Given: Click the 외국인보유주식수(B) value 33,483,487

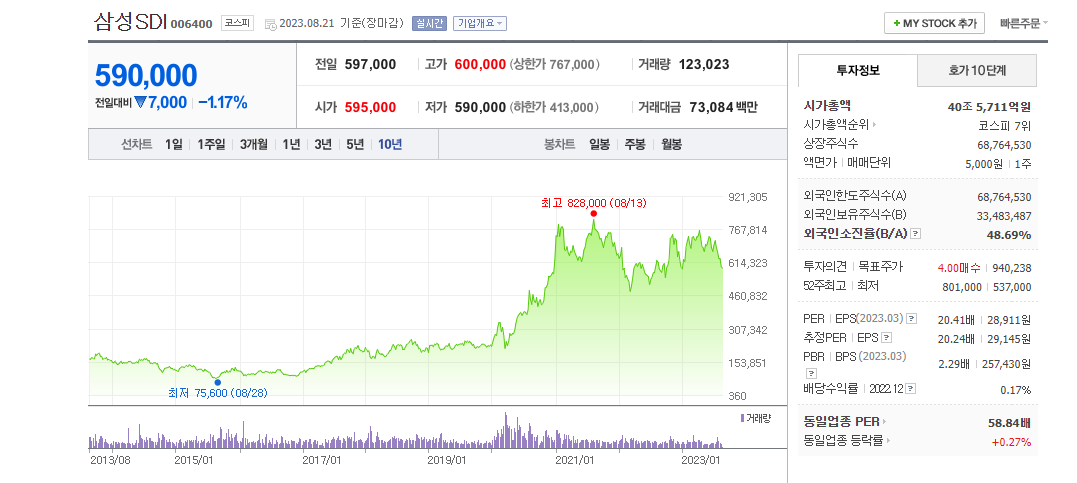Looking at the screenshot, I should (1004, 216).
